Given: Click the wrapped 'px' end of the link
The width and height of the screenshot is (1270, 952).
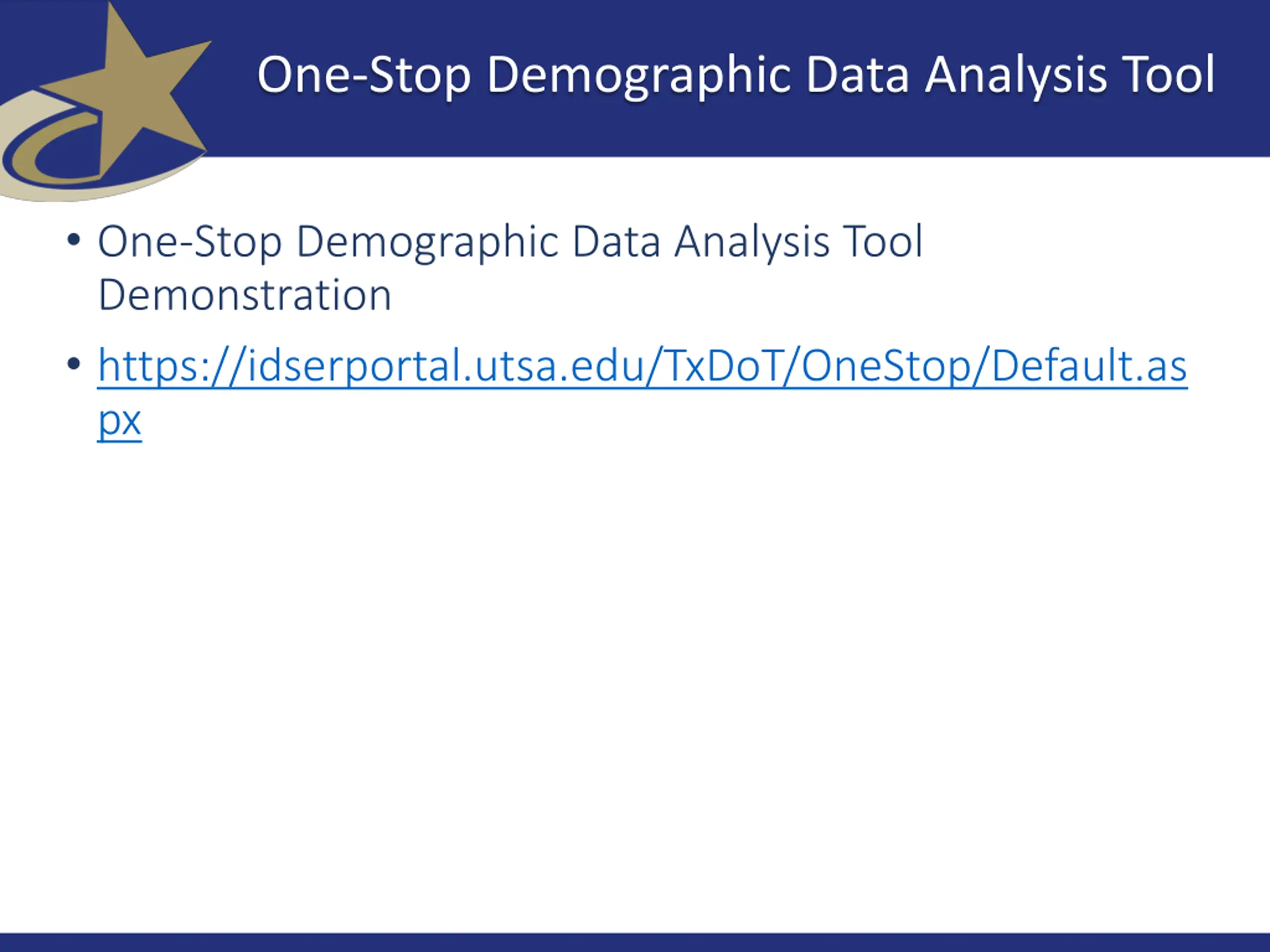Looking at the screenshot, I should pos(120,421).
